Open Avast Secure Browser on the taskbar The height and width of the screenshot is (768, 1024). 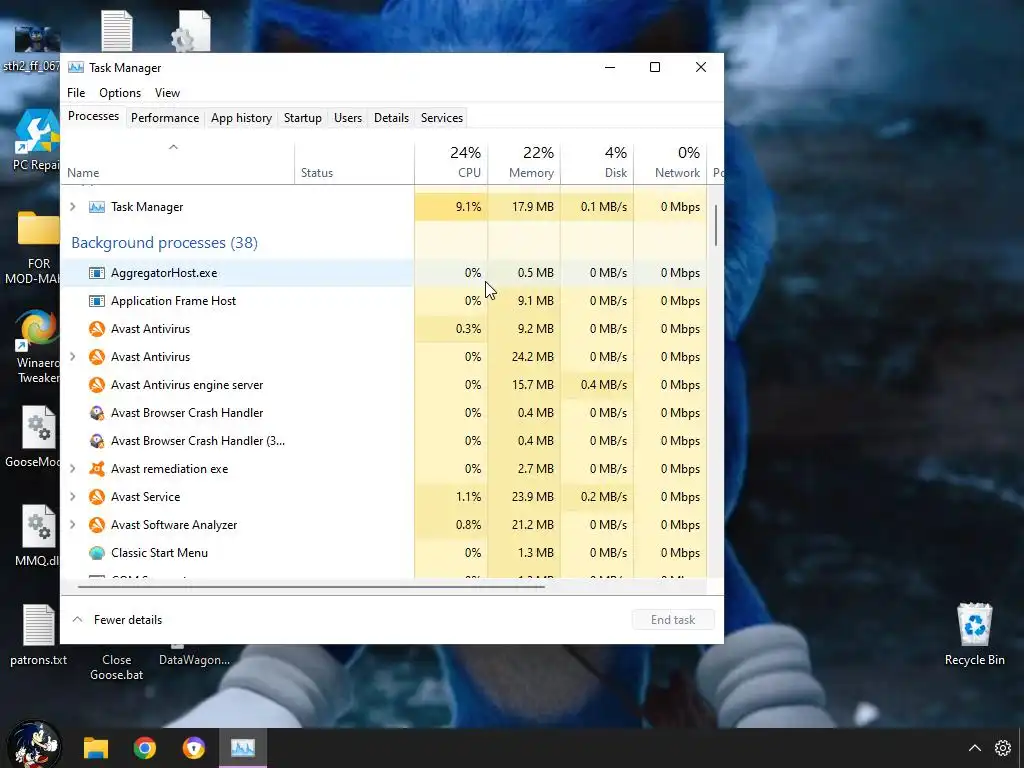(x=194, y=748)
